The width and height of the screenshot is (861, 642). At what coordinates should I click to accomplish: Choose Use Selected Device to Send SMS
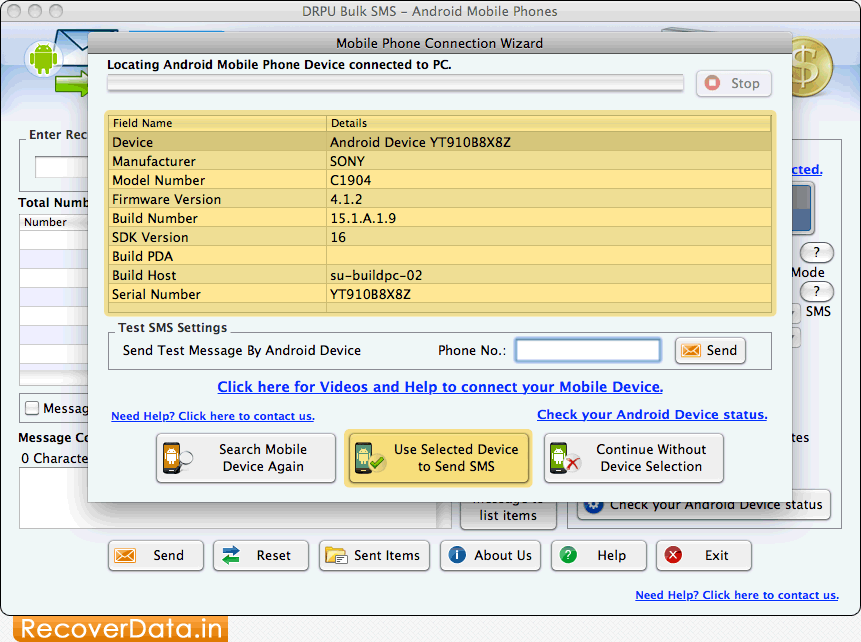(x=438, y=458)
